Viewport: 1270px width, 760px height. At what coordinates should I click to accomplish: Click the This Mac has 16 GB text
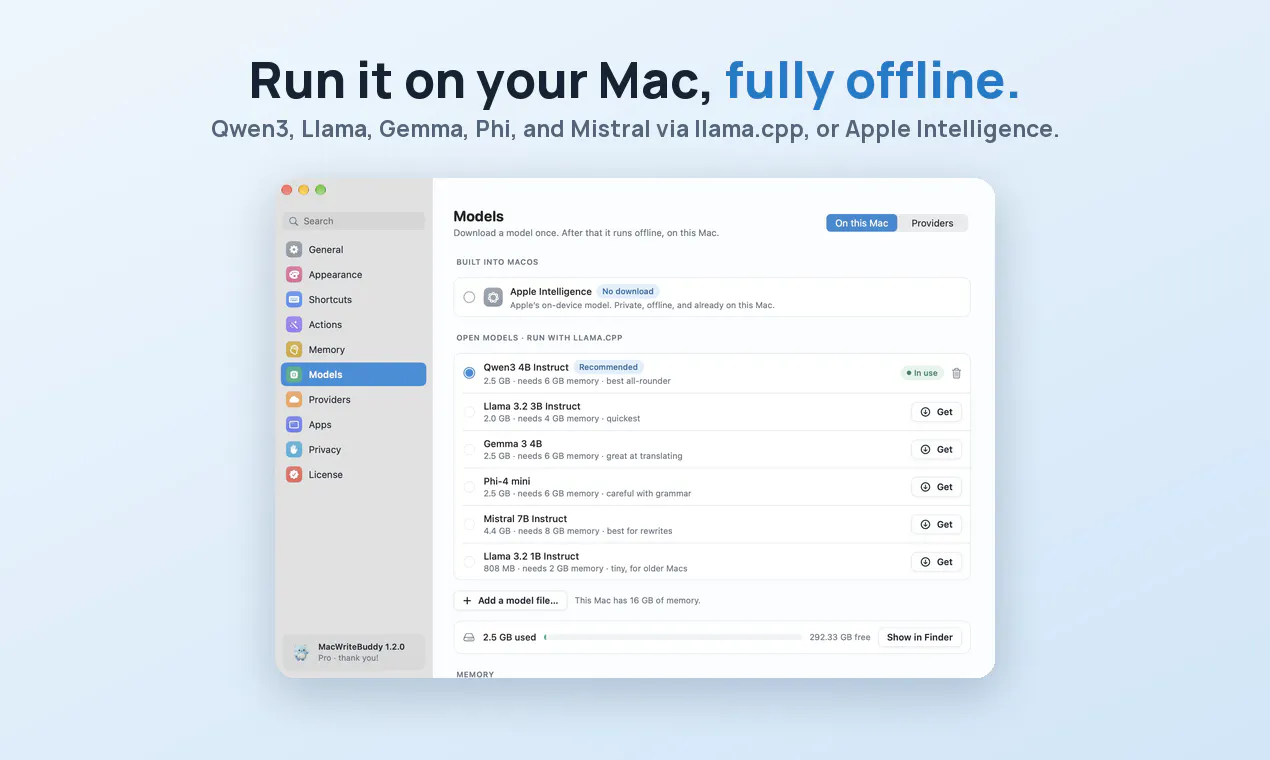coord(638,601)
